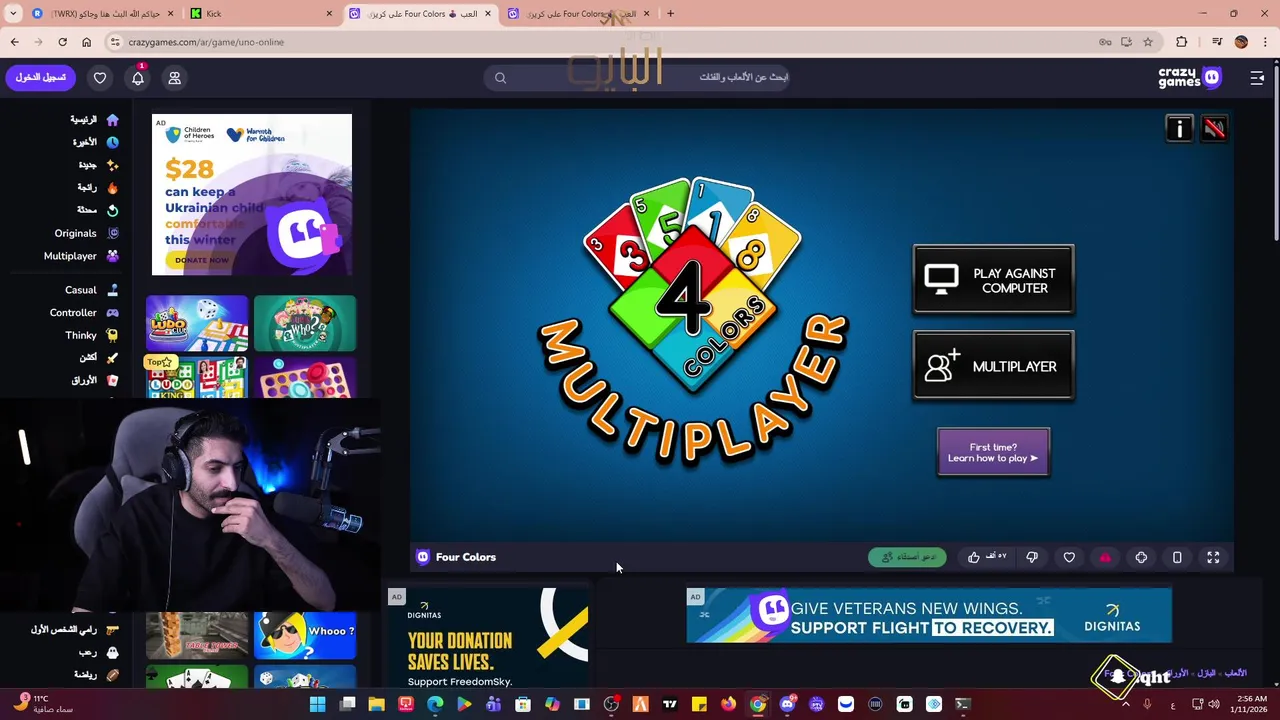Open the Whooo? game thumbnail
The width and height of the screenshot is (1280, 720).
305,636
